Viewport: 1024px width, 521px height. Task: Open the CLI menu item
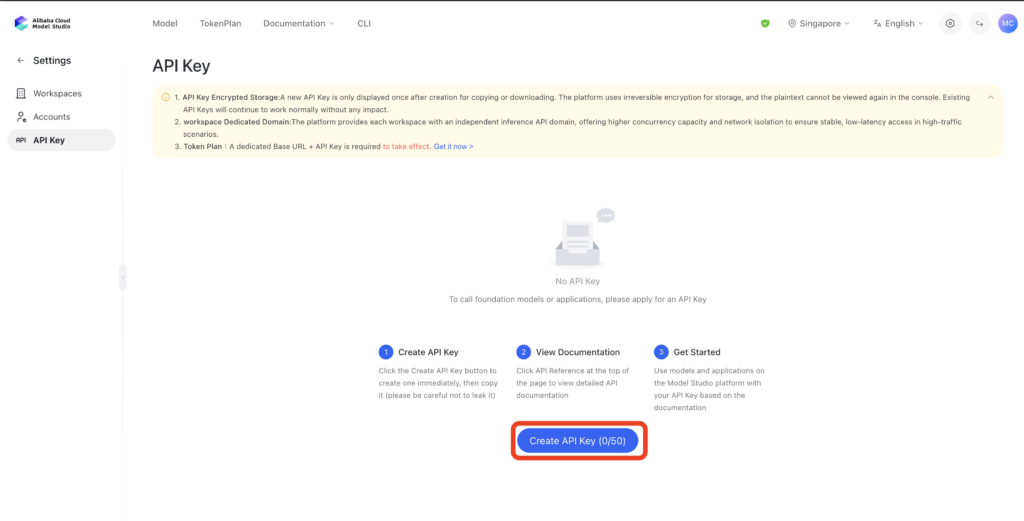click(x=364, y=24)
